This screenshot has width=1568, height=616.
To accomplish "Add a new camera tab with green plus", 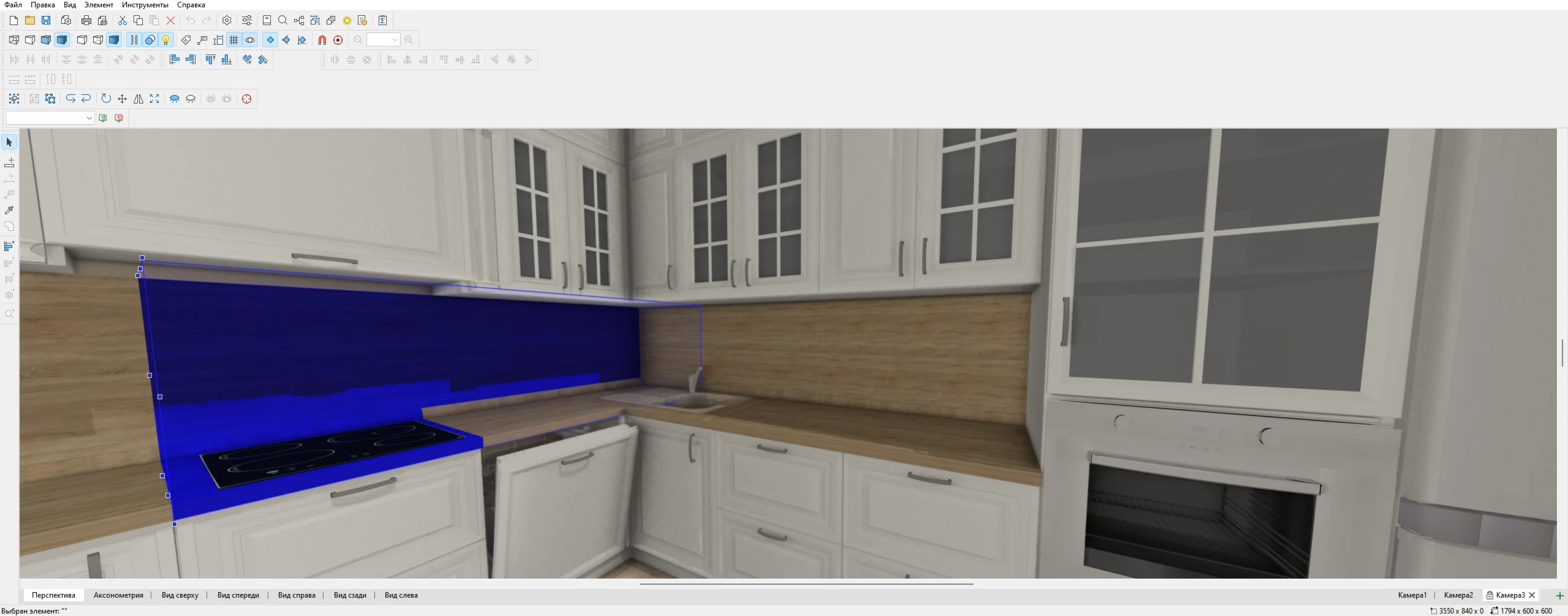I will (1560, 596).
